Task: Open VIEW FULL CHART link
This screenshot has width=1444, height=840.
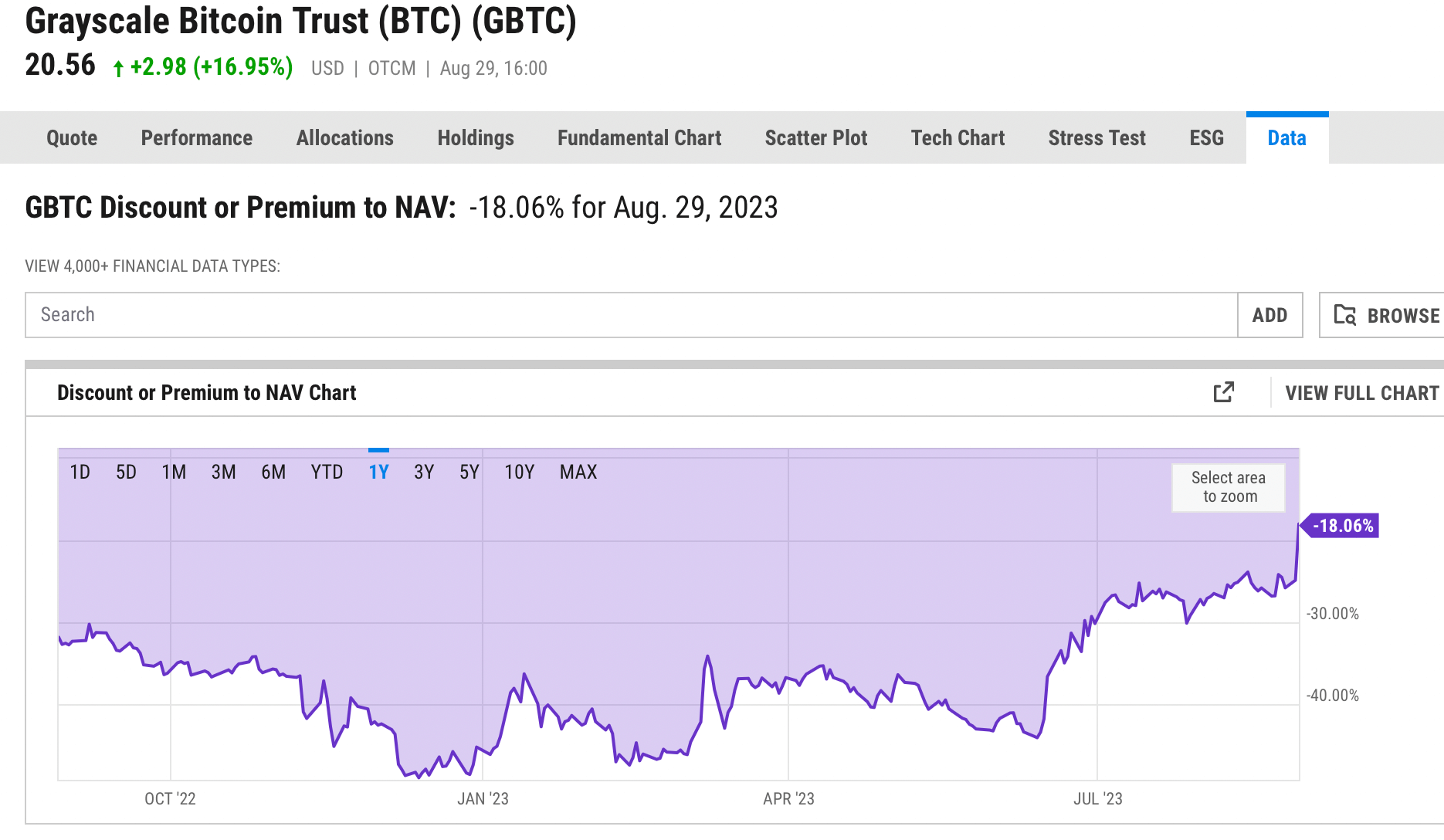Action: (x=1361, y=393)
